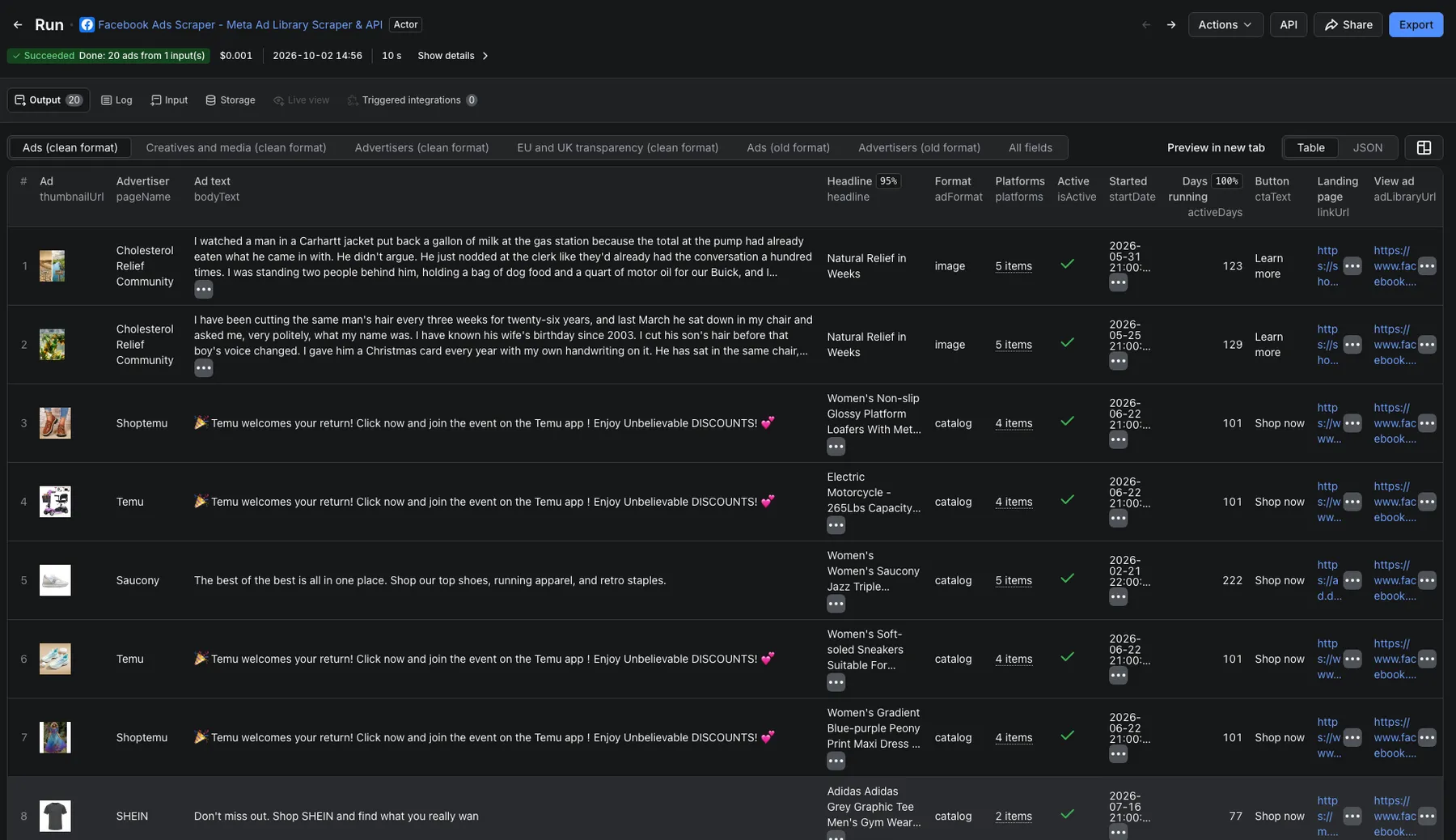Open SHEIN grey tee thumbnail
Viewport: 1456px width, 840px height.
point(55,816)
